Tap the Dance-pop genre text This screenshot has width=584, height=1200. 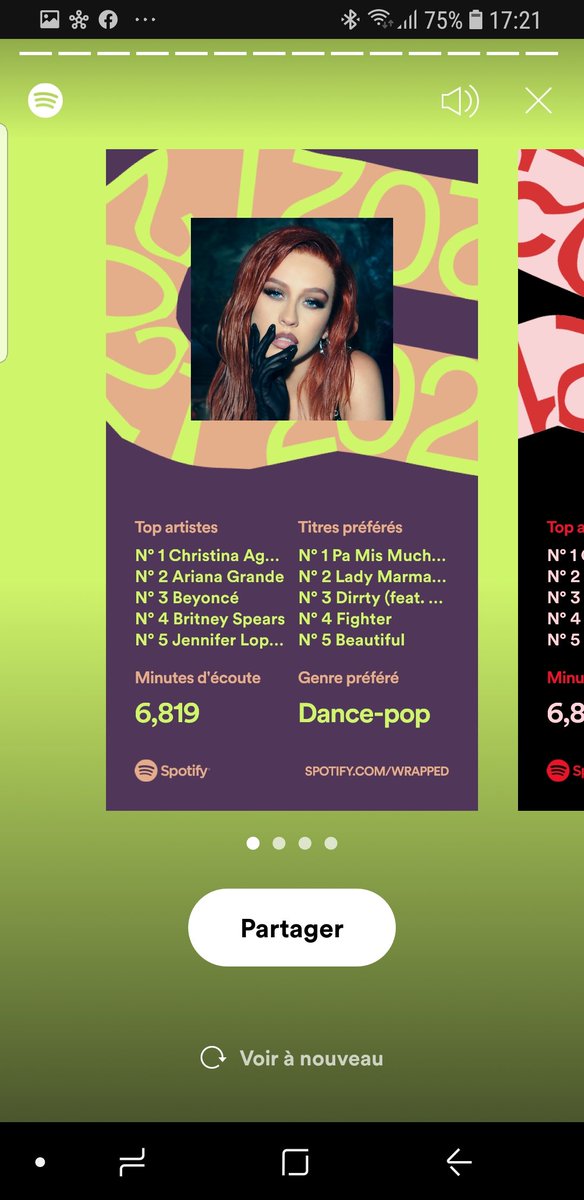point(364,714)
